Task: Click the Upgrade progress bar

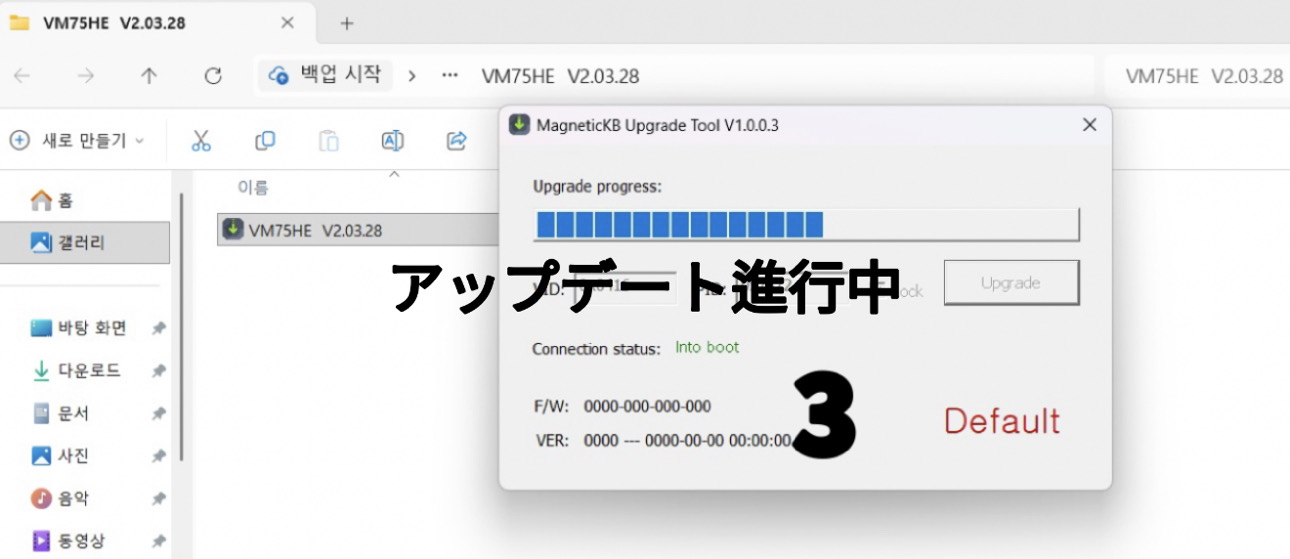Action: [x=806, y=224]
